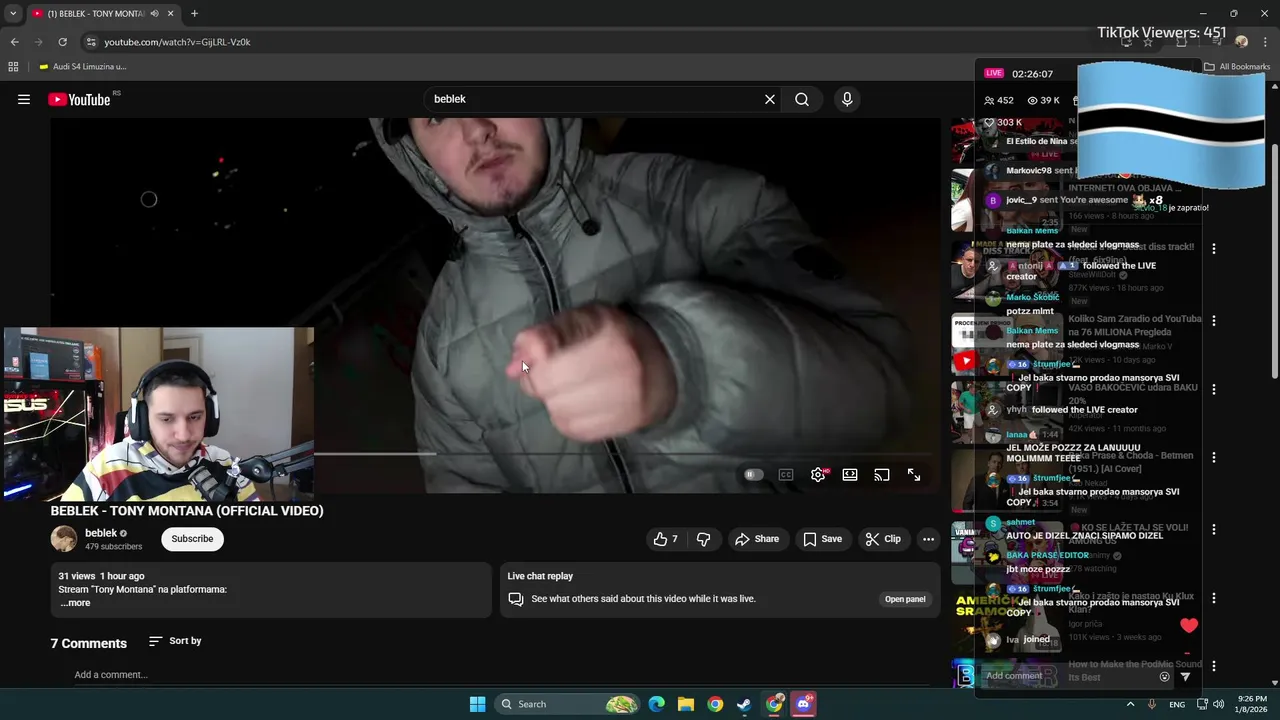Reload the YouTube page
Screen dimensions: 1280x720
coord(62,42)
